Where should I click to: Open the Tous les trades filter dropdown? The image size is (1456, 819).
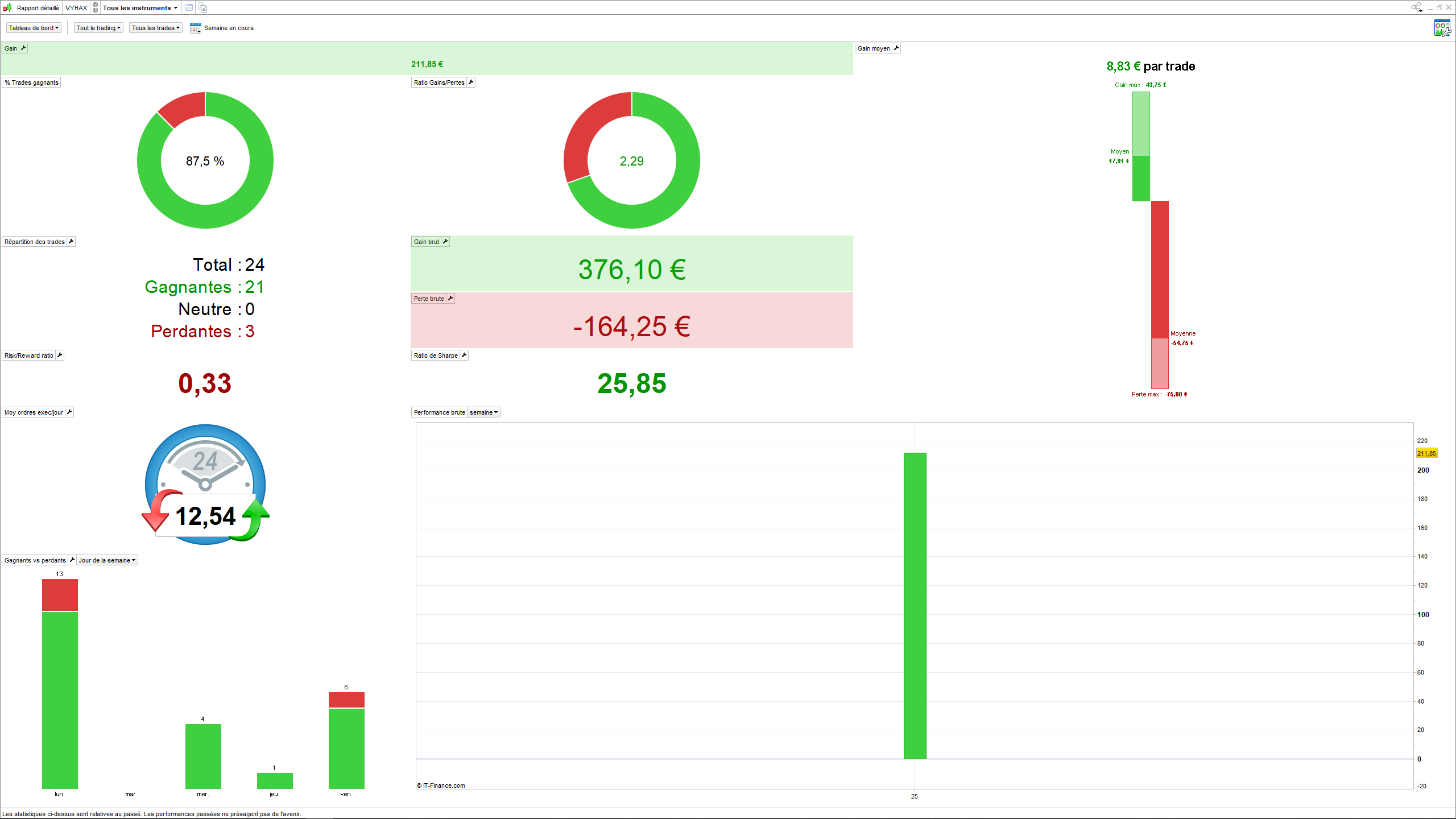pos(155,28)
